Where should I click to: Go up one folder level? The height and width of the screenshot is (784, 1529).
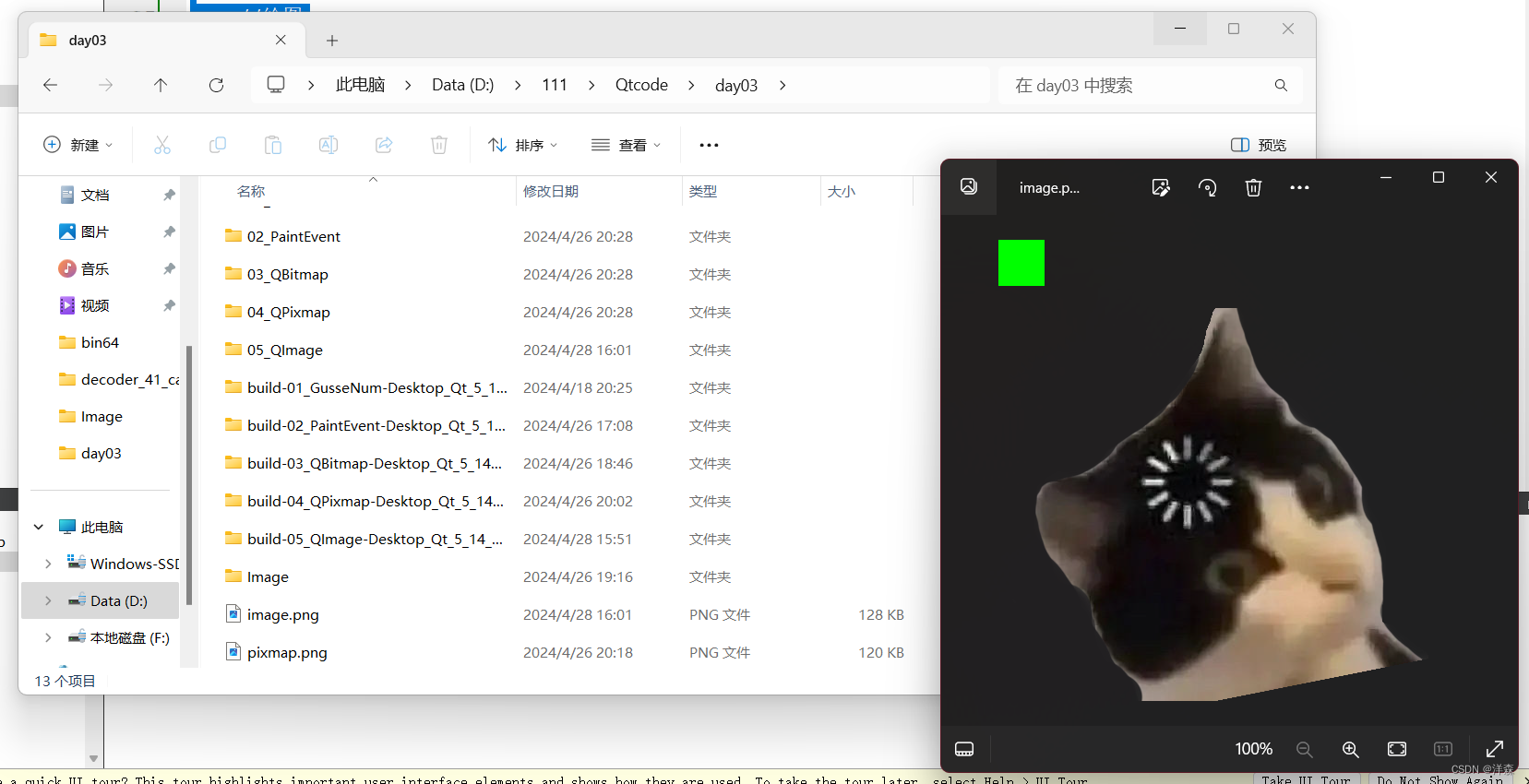click(161, 85)
